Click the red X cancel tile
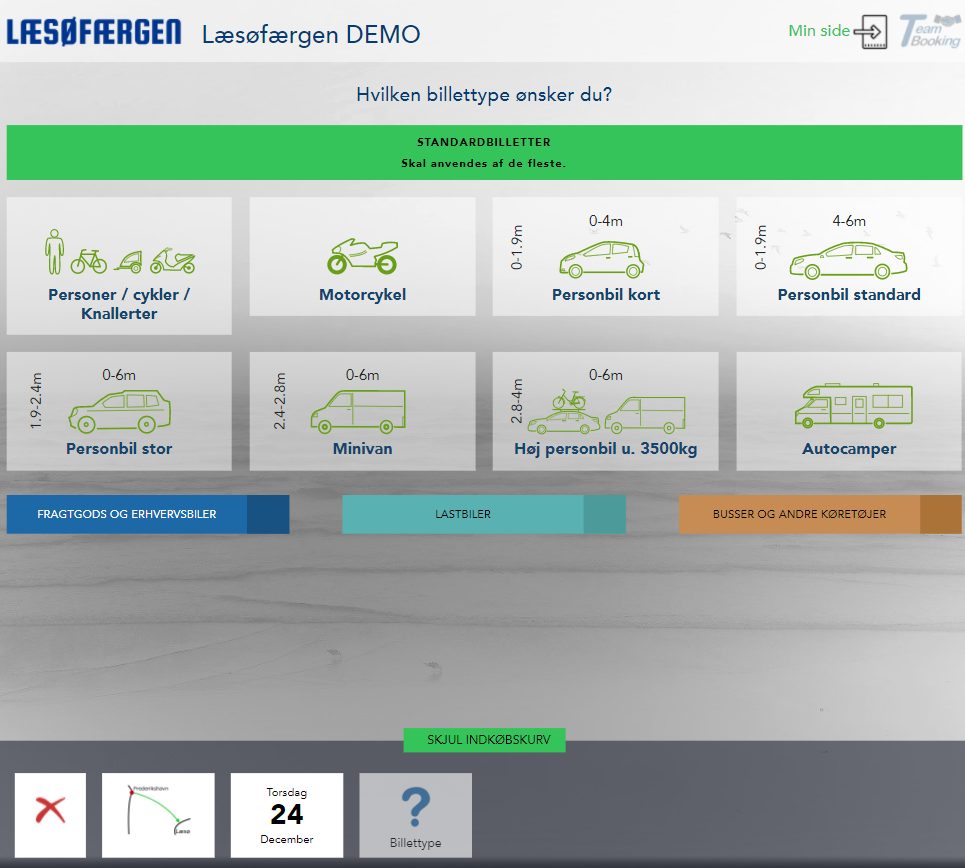 pos(50,814)
